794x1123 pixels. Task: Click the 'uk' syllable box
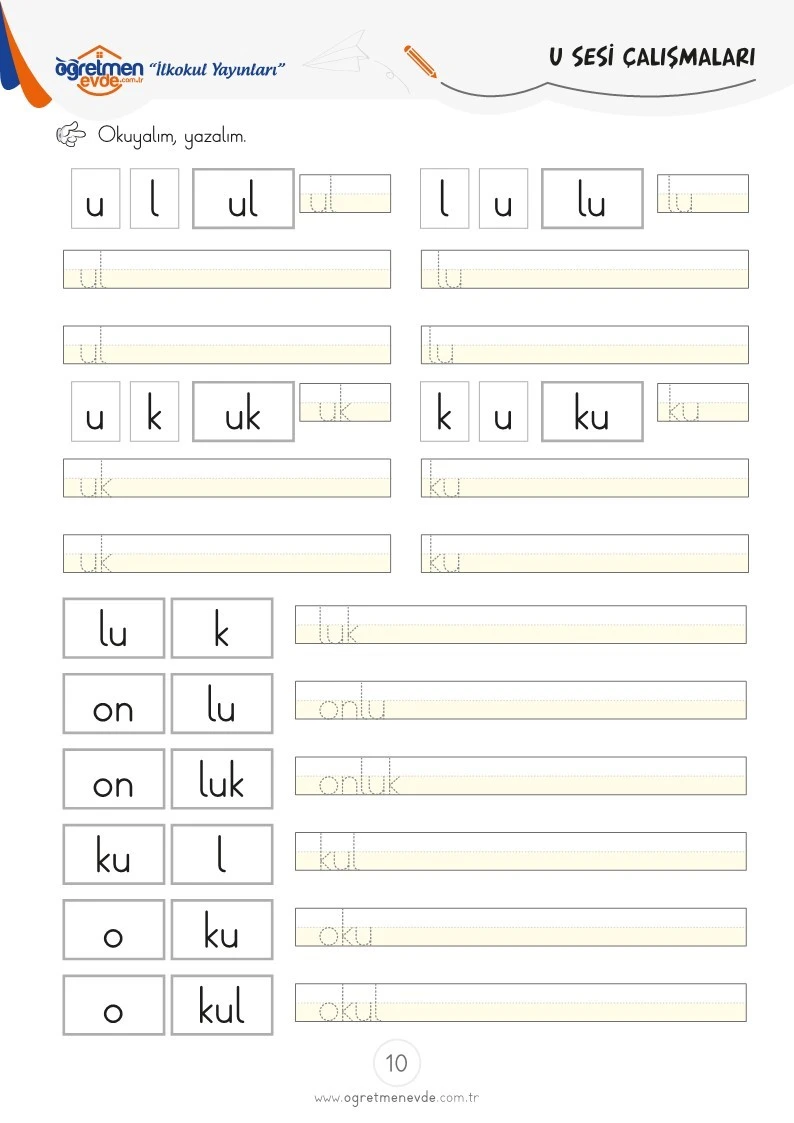(243, 412)
